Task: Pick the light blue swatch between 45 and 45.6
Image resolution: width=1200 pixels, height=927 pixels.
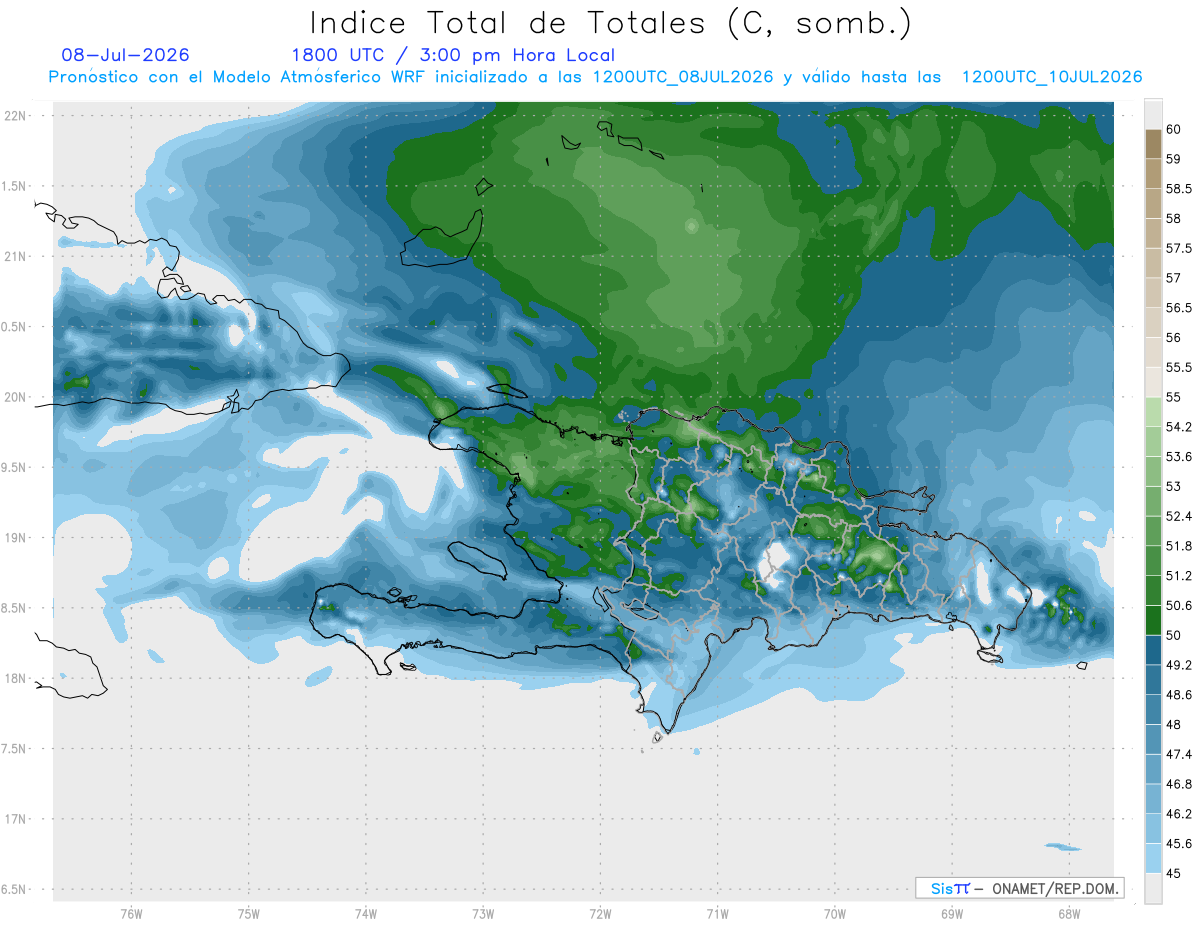Action: (1153, 859)
